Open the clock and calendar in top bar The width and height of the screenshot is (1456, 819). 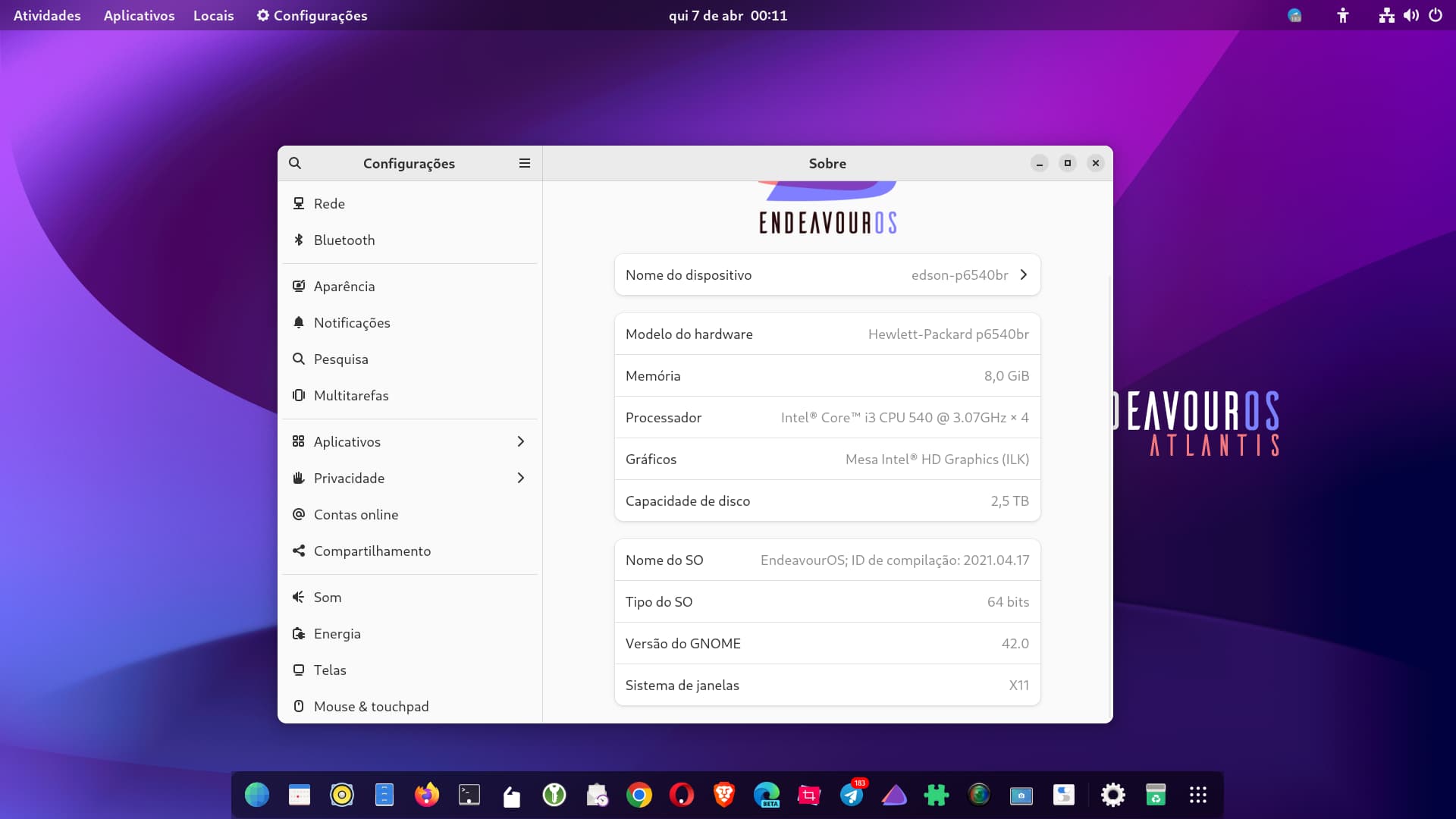coord(728,15)
